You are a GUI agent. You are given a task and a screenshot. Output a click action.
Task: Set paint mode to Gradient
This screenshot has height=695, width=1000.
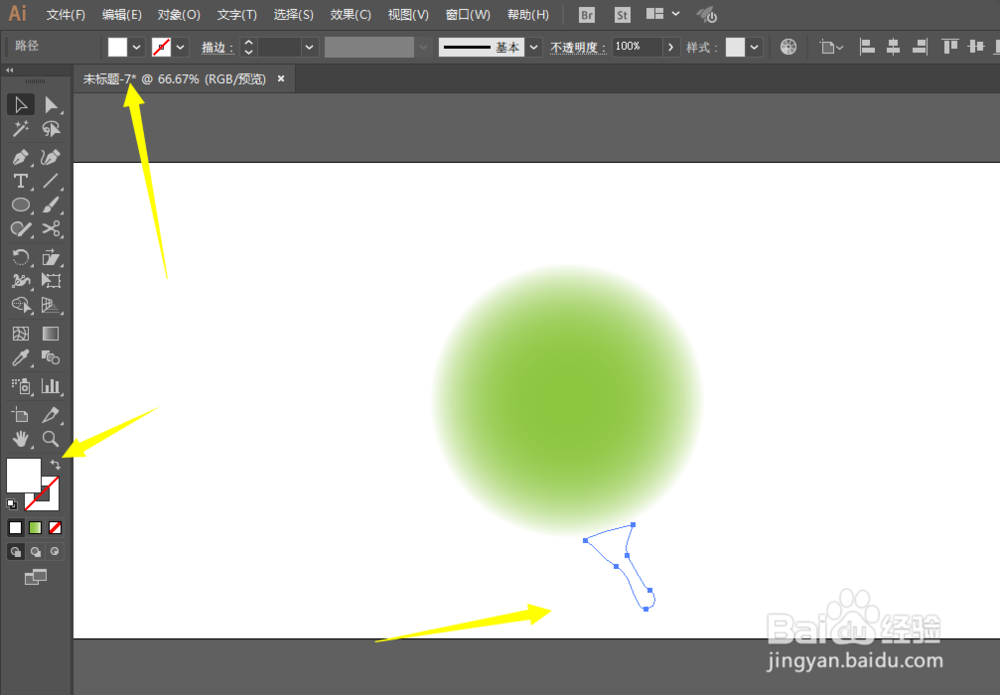[x=35, y=528]
